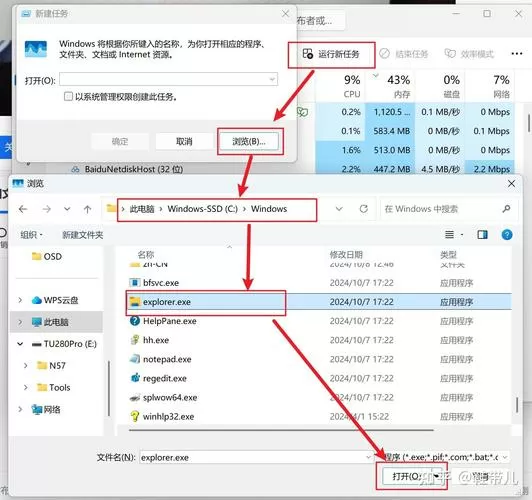Sort processes by the Network 7% column header
The height and width of the screenshot is (500, 532).
point(490,86)
